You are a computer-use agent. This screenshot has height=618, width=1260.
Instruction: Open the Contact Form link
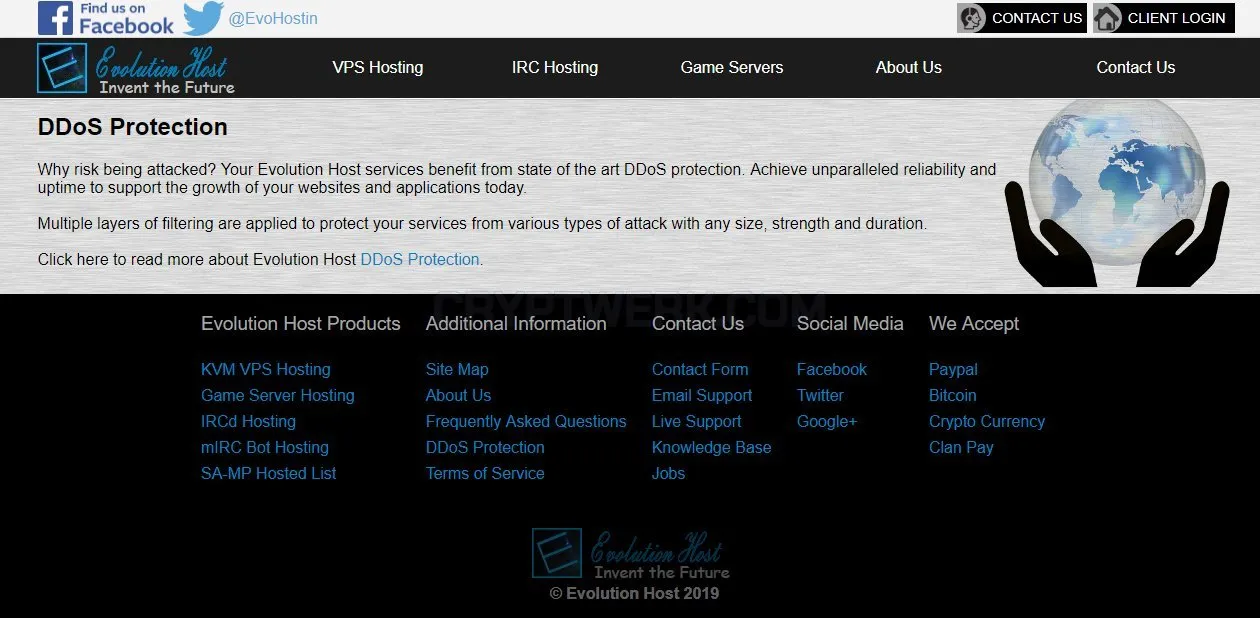click(700, 369)
